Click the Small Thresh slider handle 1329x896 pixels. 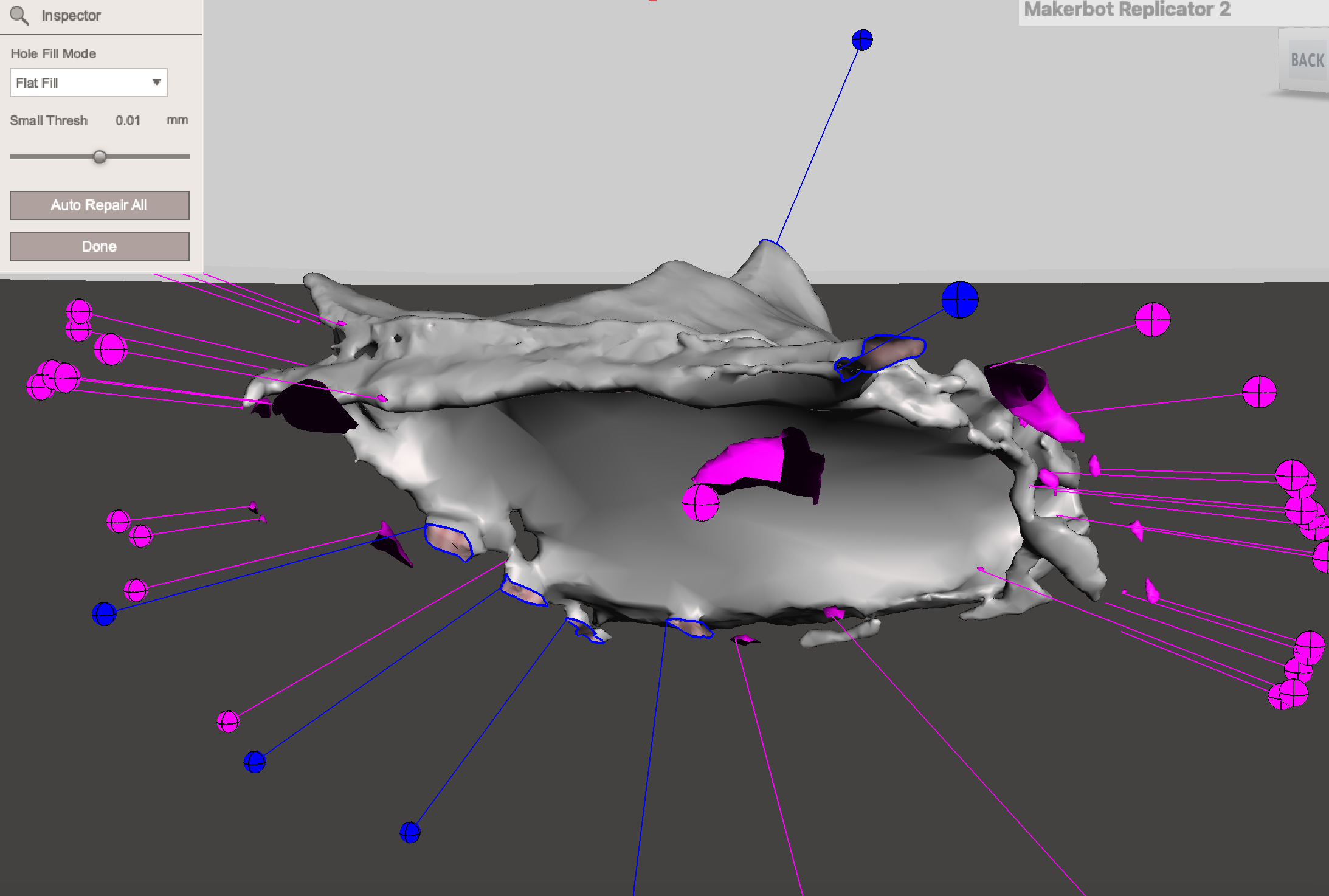[x=100, y=156]
